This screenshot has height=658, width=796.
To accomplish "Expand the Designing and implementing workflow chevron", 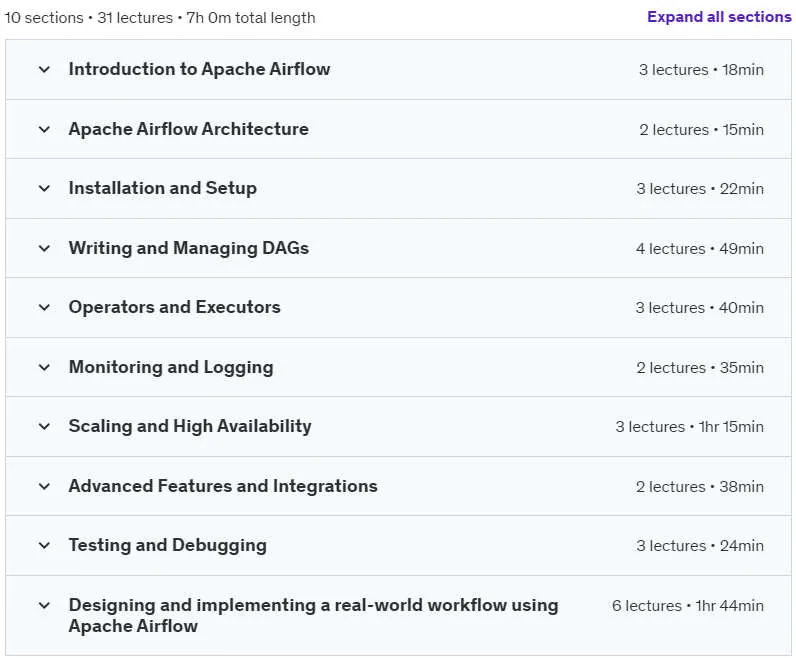I will 44,605.
